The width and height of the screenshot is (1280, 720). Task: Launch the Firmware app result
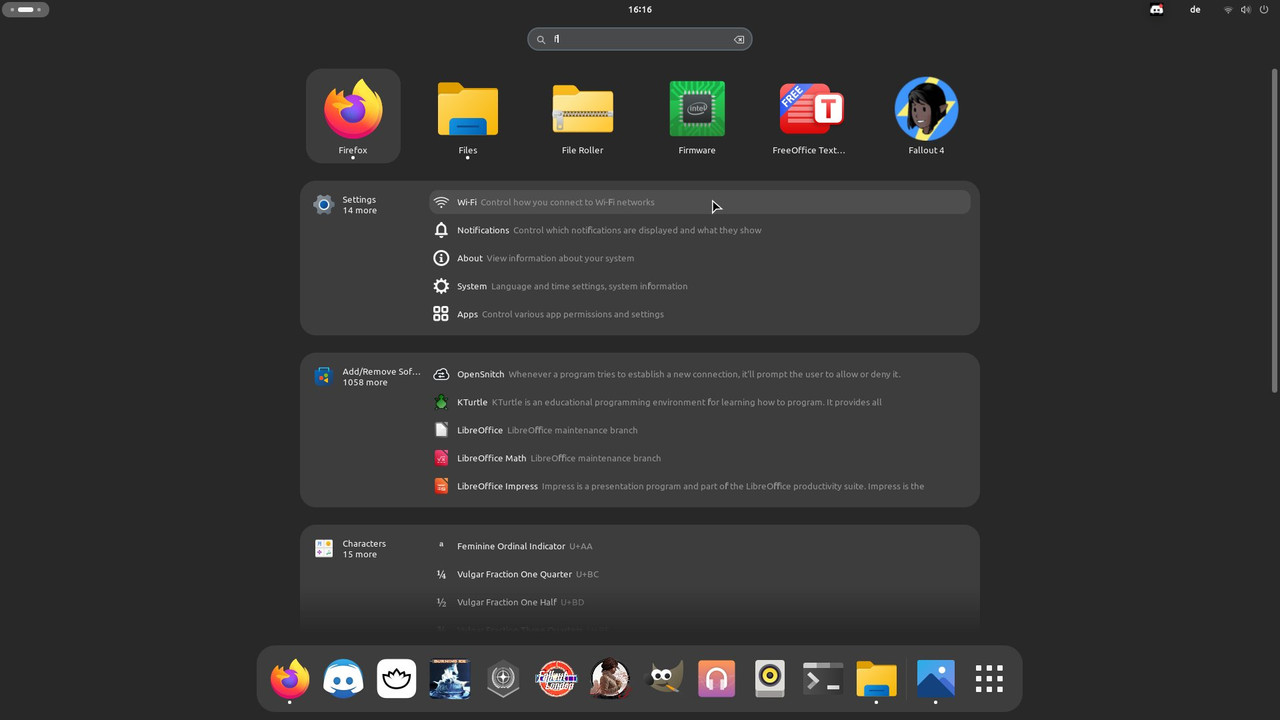[697, 116]
